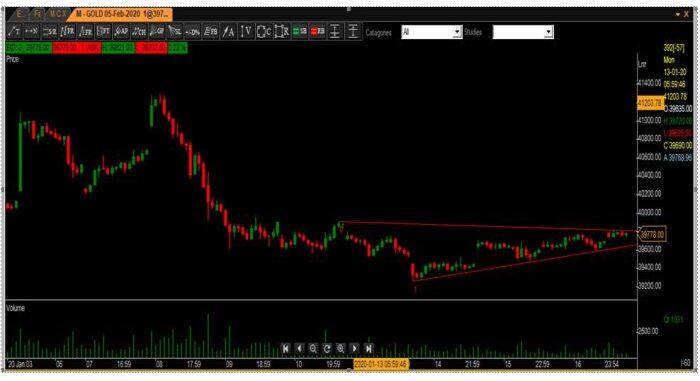Click the 17:59 time axis label
The width and height of the screenshot is (700, 381).
pyautogui.click(x=194, y=364)
